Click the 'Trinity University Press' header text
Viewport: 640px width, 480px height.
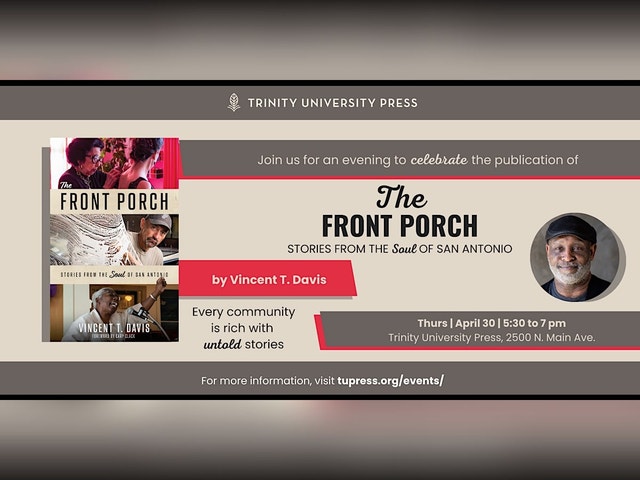point(333,102)
